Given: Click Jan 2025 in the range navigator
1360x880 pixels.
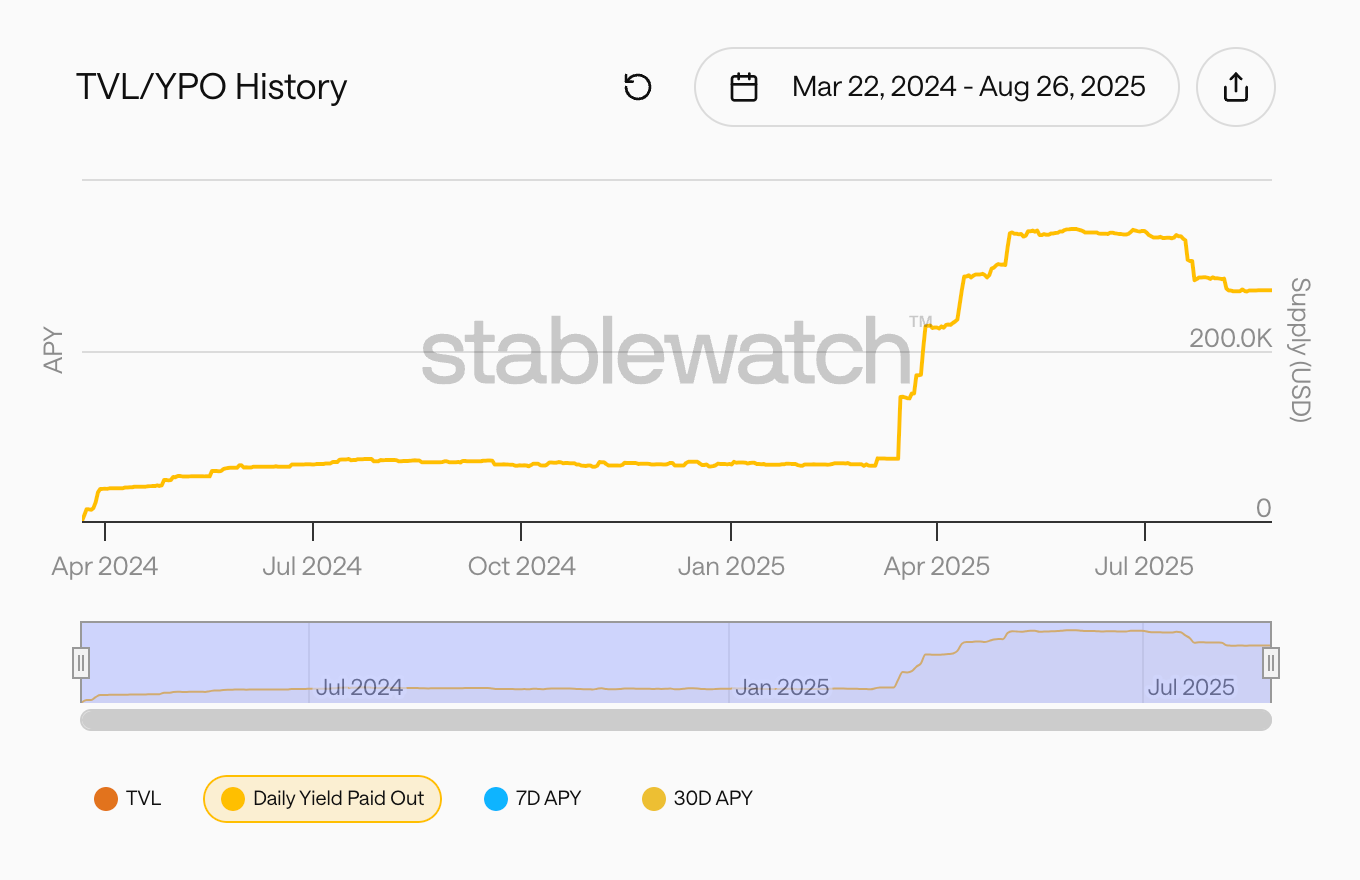Looking at the screenshot, I should tap(781, 688).
